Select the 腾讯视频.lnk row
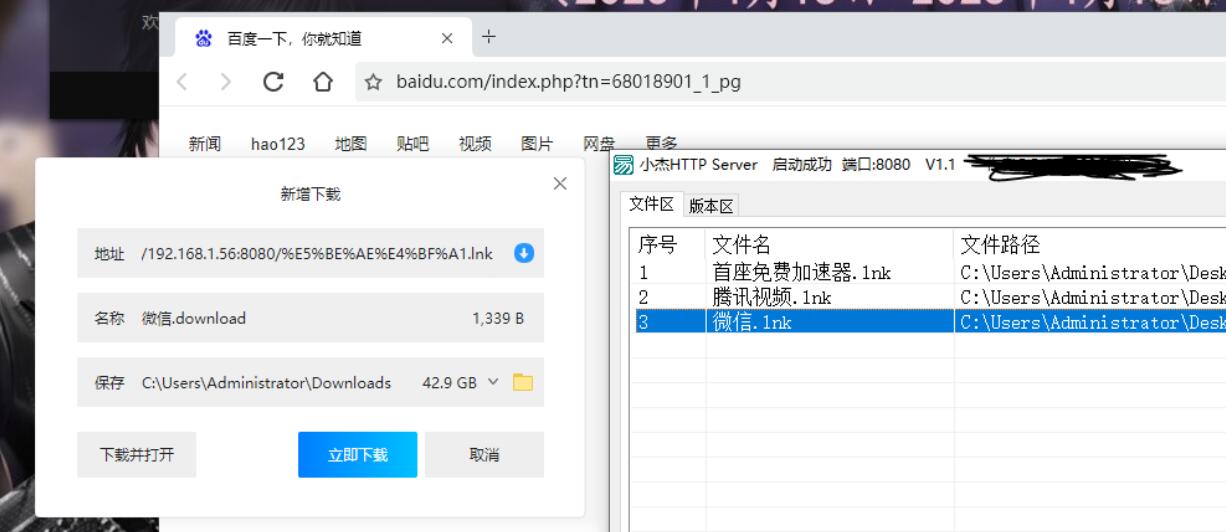The height and width of the screenshot is (532, 1226). [929, 297]
